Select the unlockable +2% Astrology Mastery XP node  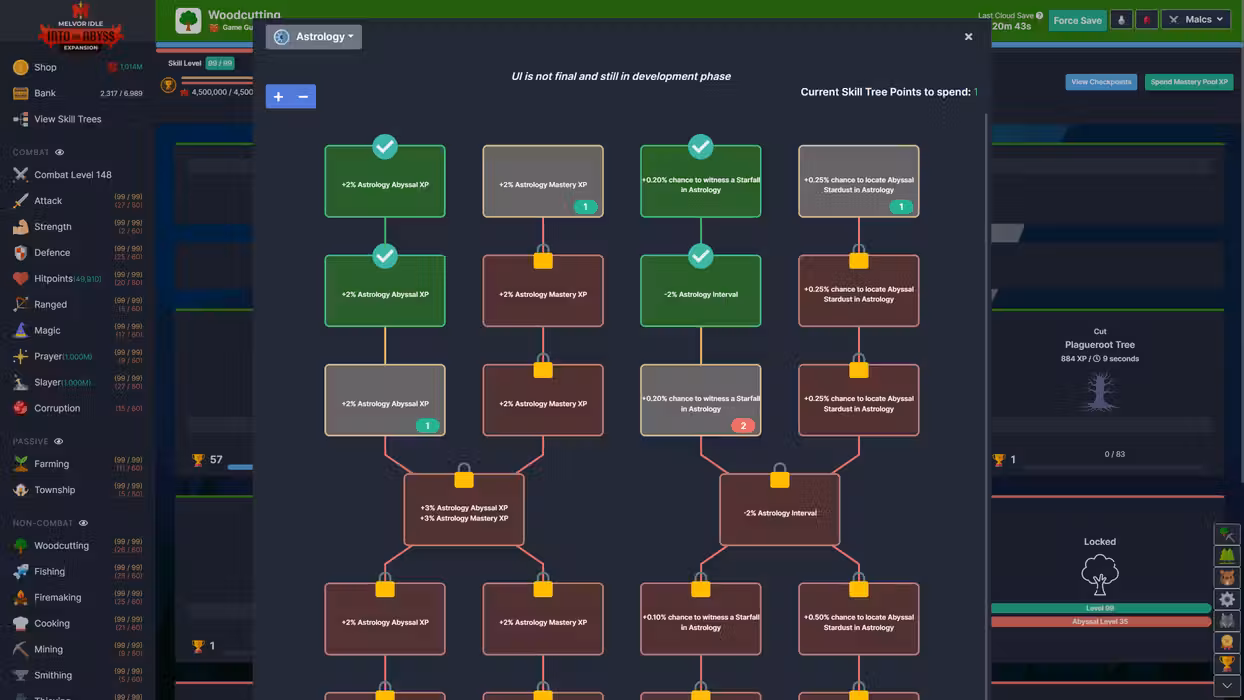542,181
